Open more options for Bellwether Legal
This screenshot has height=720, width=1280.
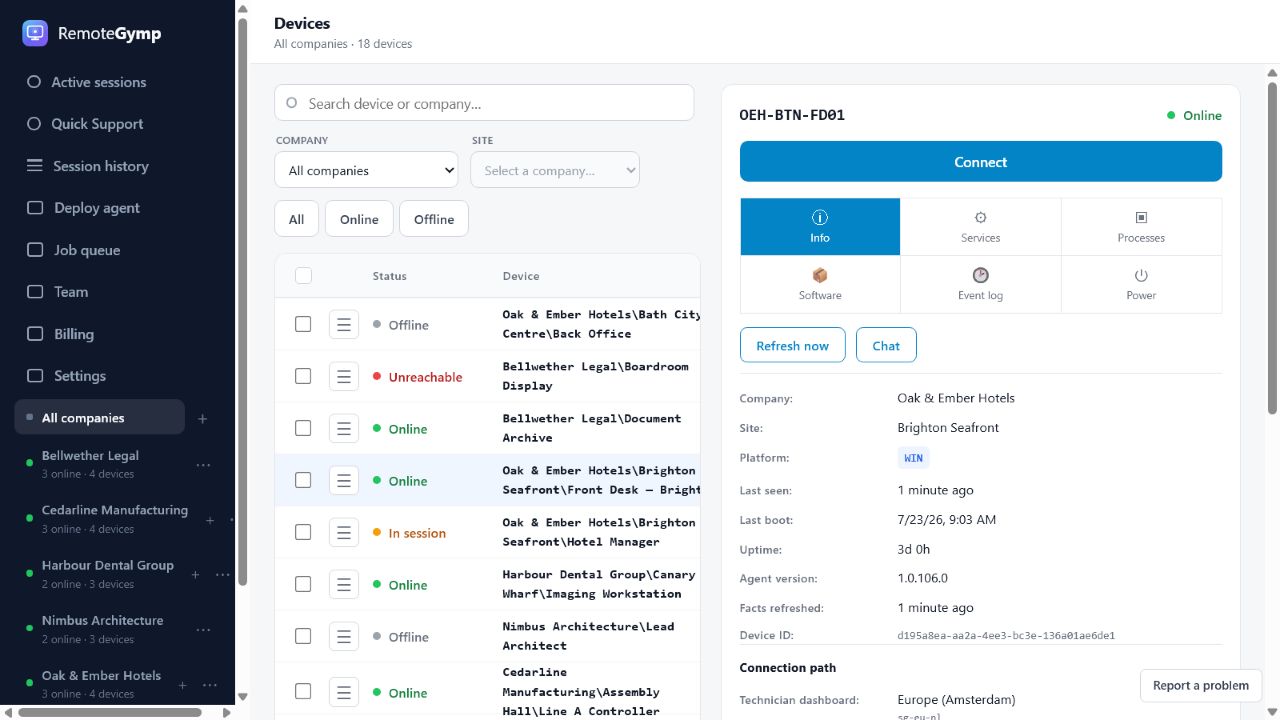pyautogui.click(x=204, y=465)
